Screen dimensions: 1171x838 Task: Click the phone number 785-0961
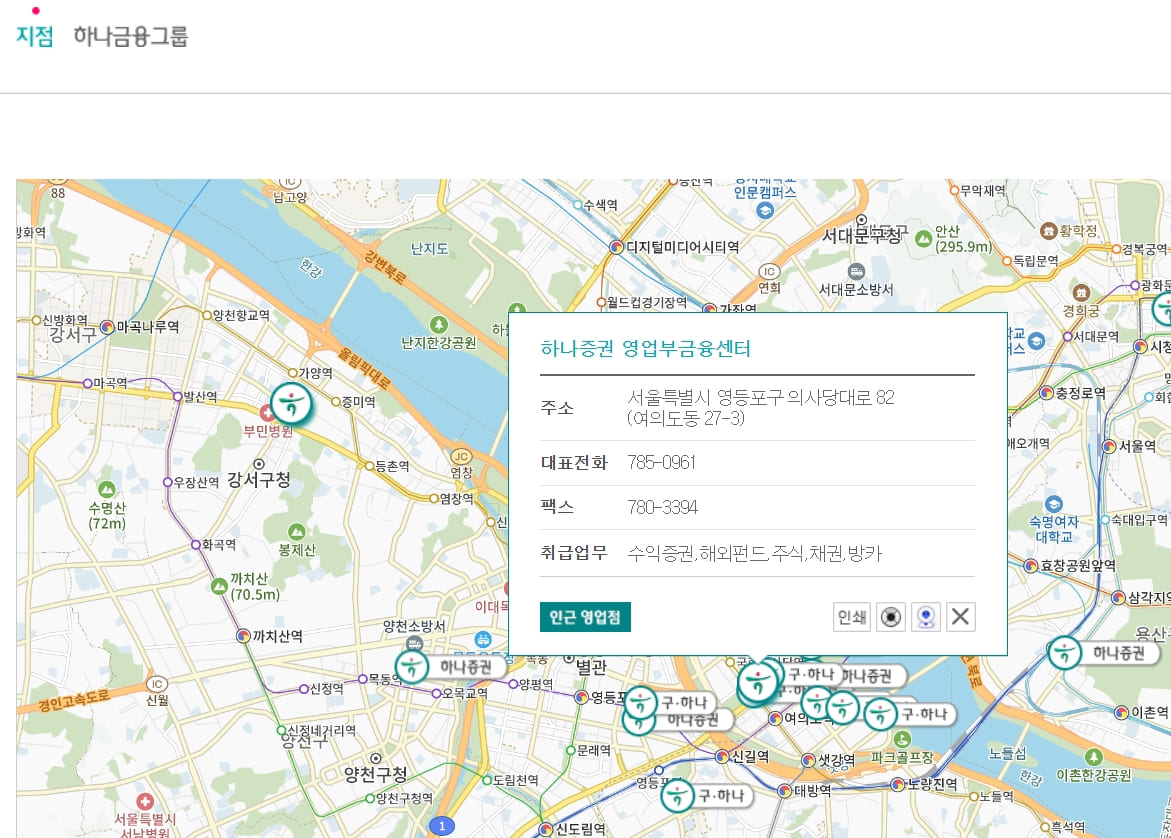pos(662,463)
